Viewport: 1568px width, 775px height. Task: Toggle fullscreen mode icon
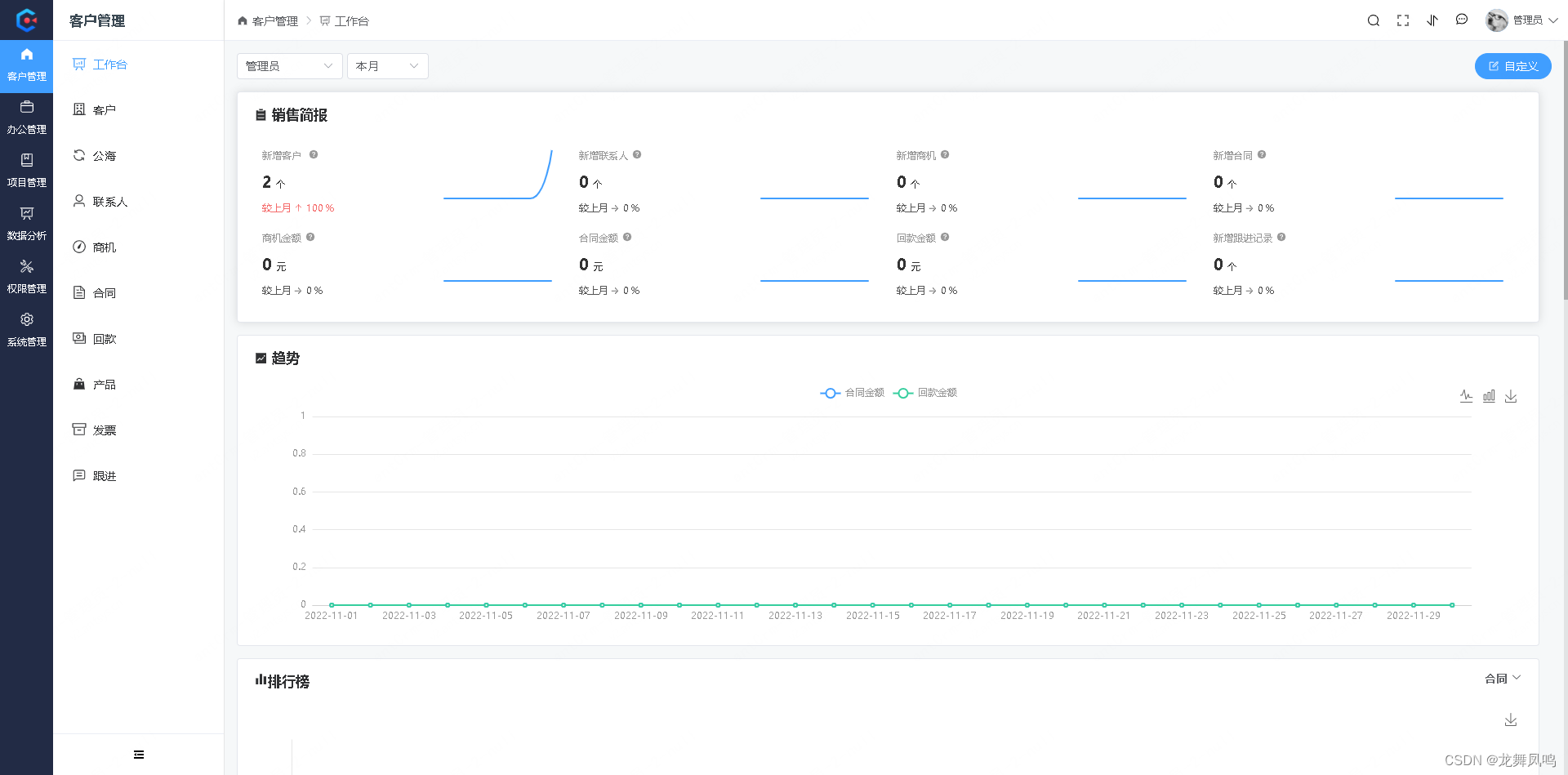tap(1403, 20)
